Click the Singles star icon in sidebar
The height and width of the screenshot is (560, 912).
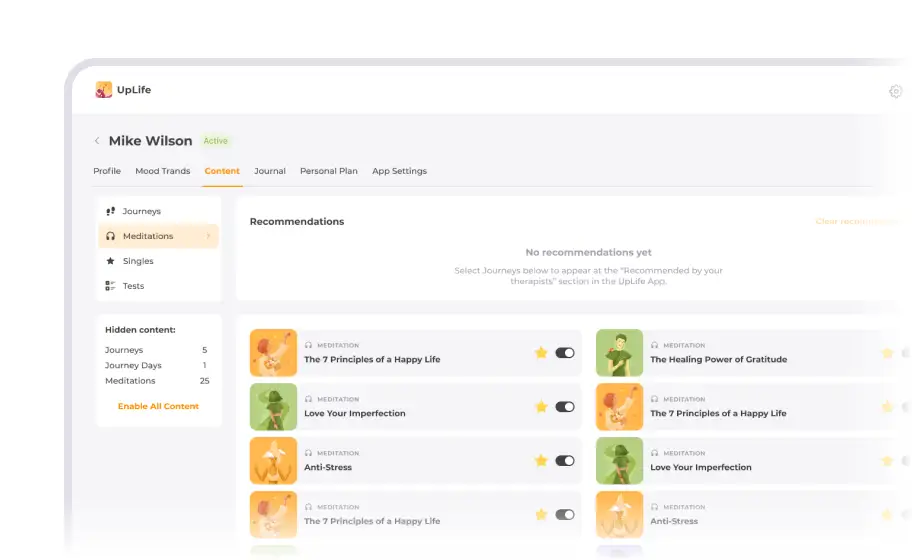point(111,261)
